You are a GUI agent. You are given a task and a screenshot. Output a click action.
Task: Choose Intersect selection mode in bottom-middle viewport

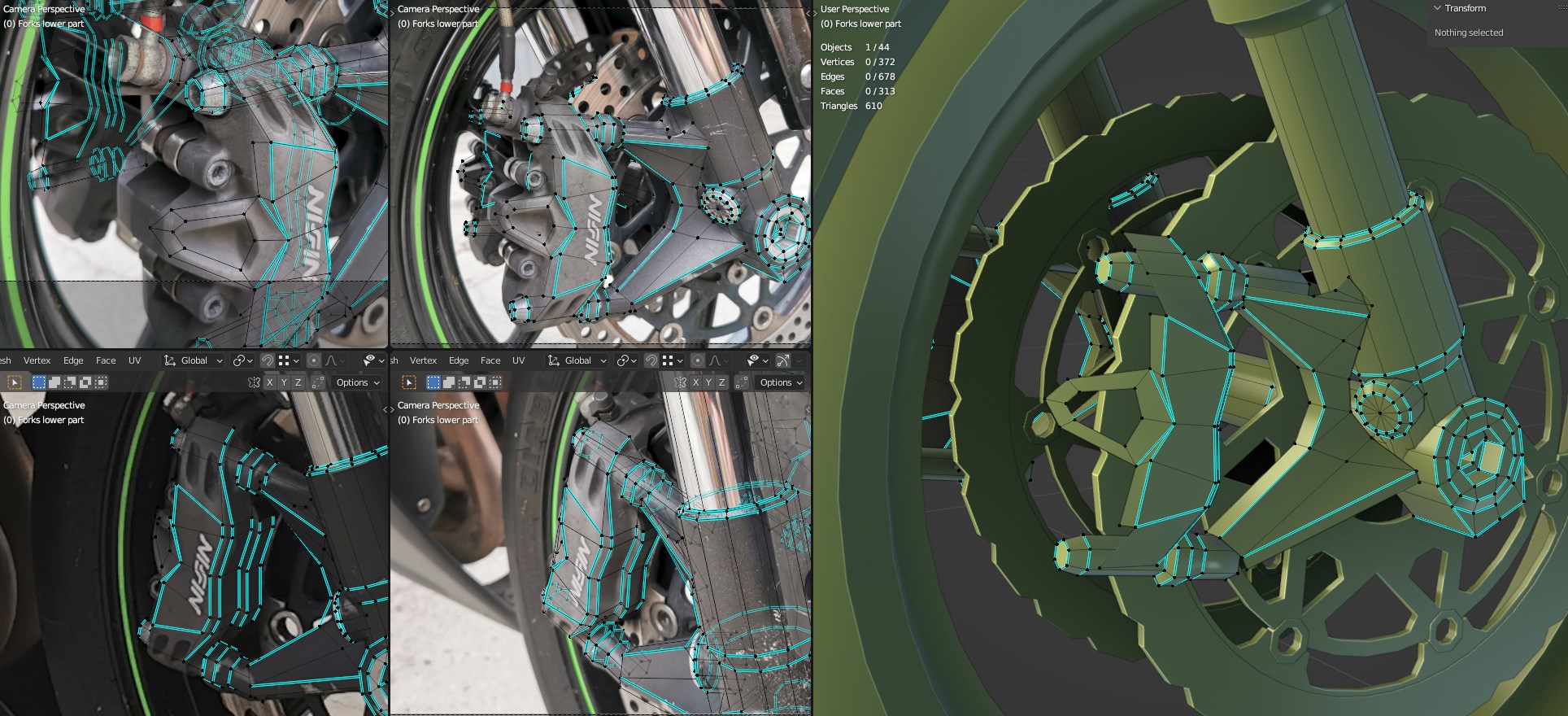click(x=495, y=382)
